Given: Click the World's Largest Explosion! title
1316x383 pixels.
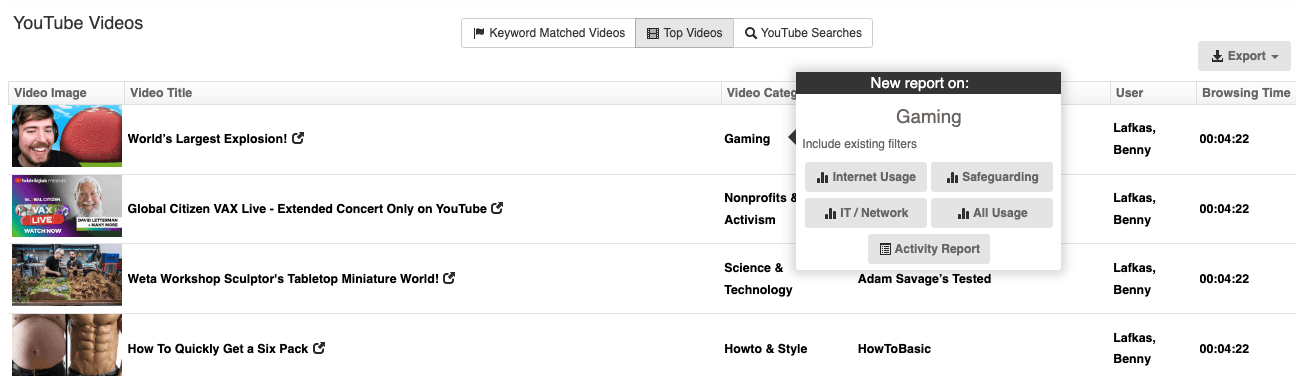Looking at the screenshot, I should tap(207, 139).
